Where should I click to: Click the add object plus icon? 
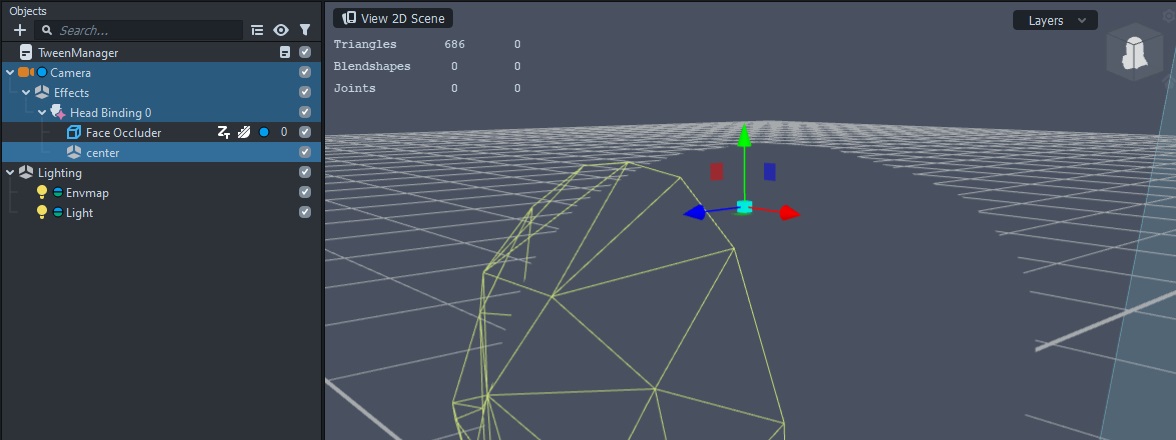tap(20, 30)
